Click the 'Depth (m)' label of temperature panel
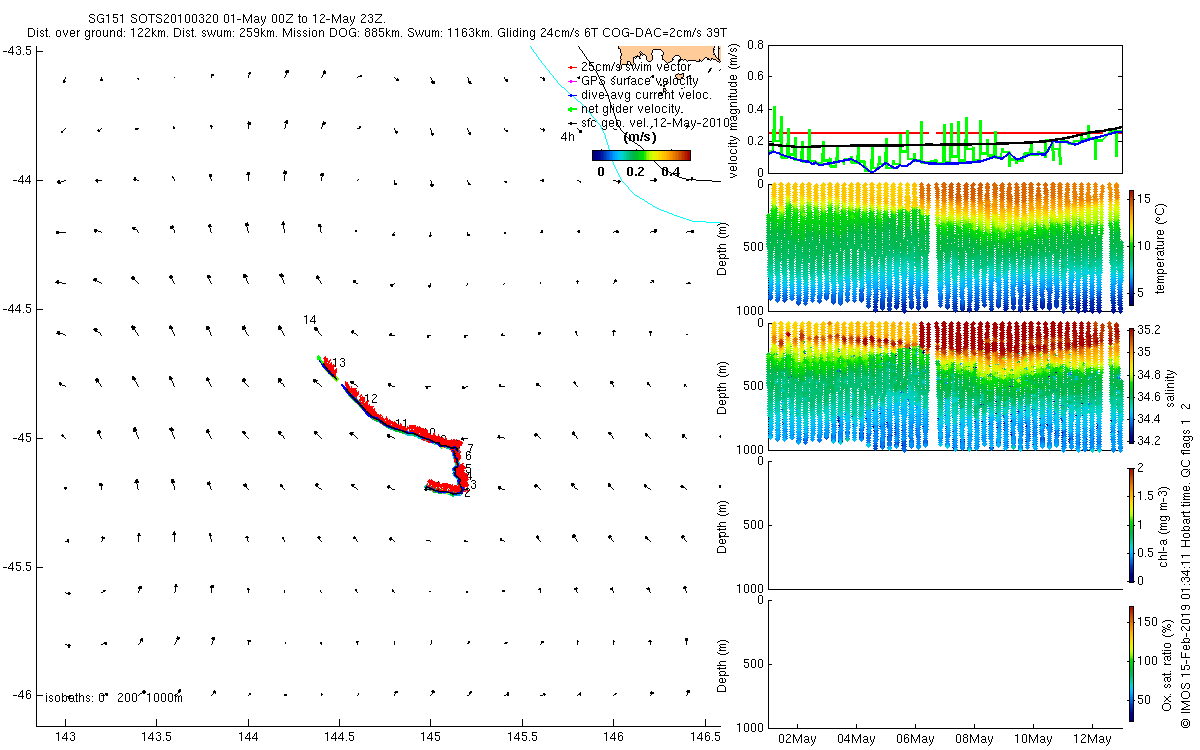 tap(724, 249)
